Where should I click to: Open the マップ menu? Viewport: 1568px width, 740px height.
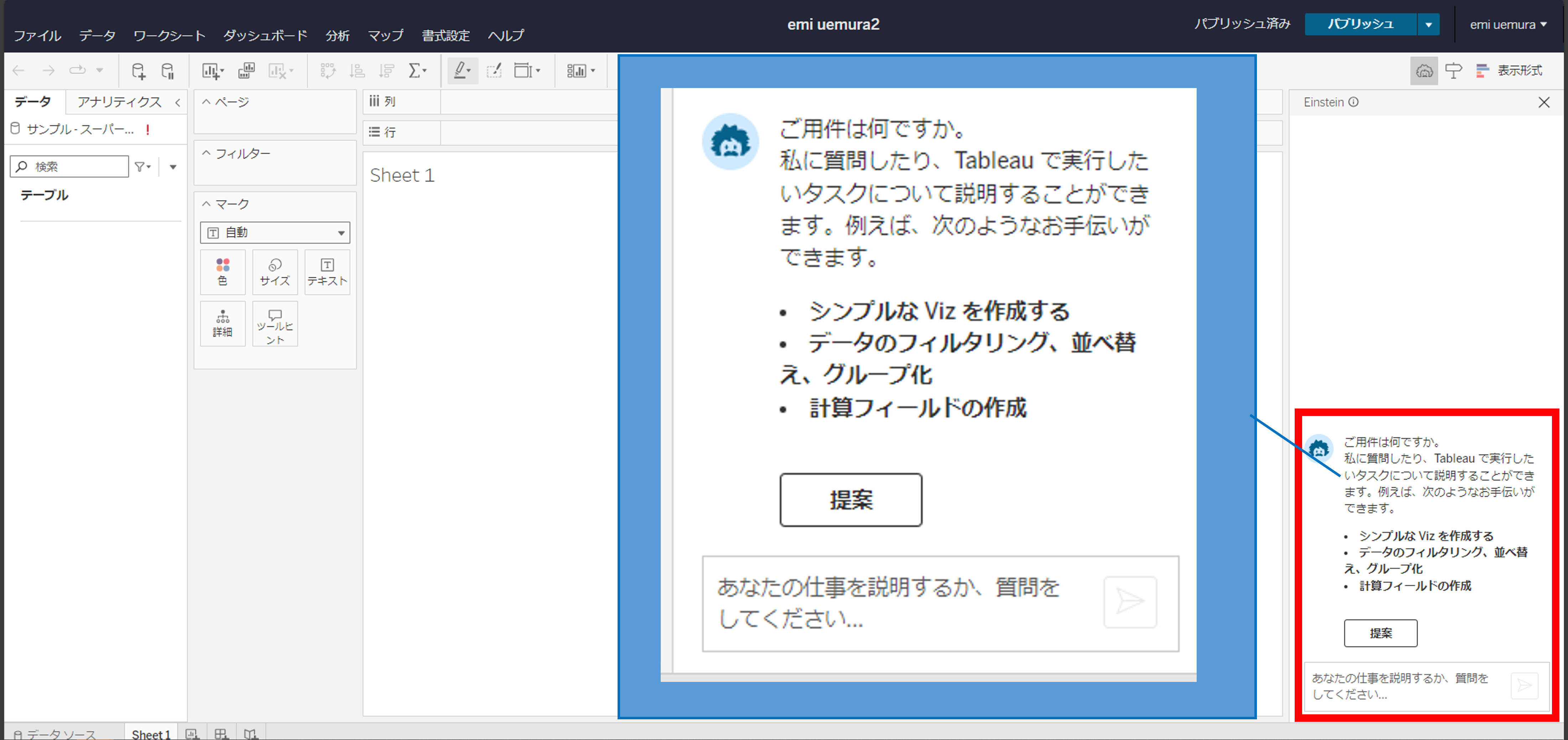[x=385, y=35]
